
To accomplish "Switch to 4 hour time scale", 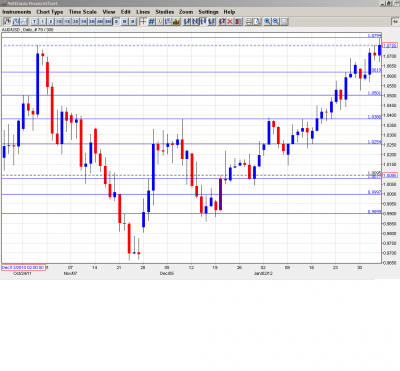I will point(100,22).
